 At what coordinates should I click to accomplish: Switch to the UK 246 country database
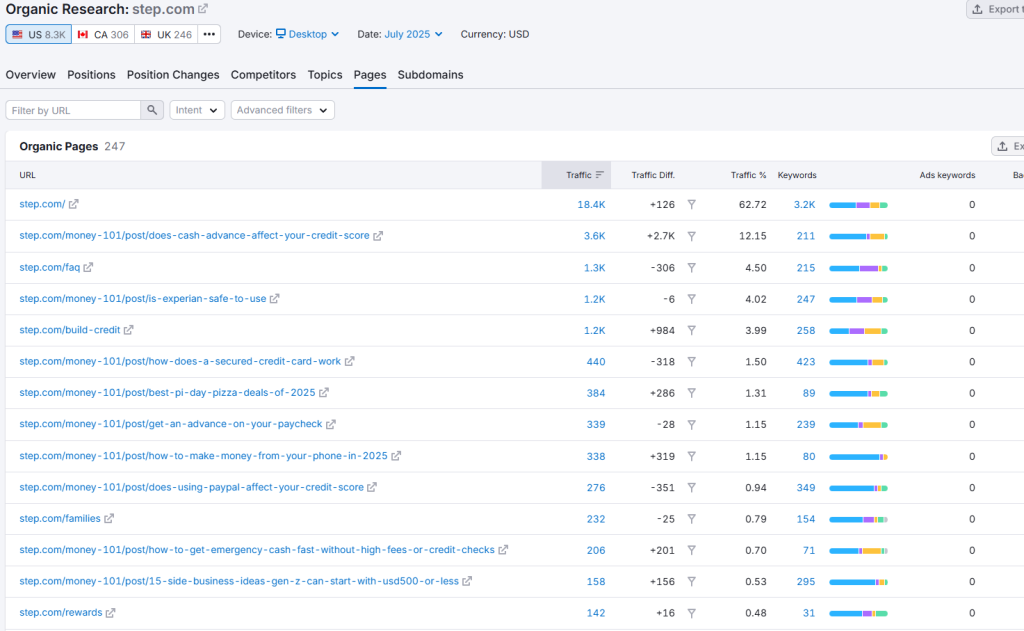point(165,34)
